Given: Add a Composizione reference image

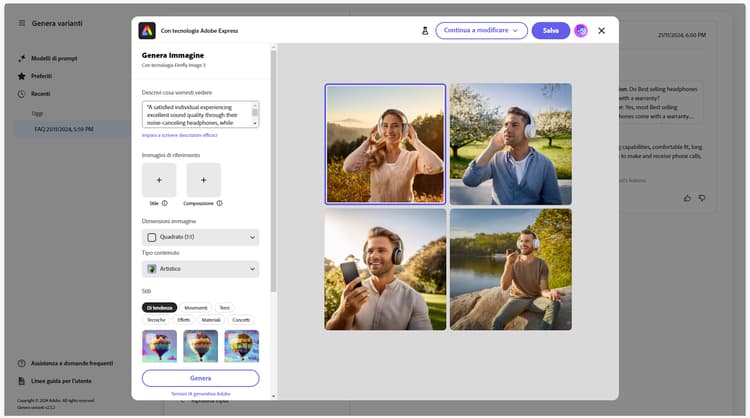Looking at the screenshot, I should (x=204, y=180).
